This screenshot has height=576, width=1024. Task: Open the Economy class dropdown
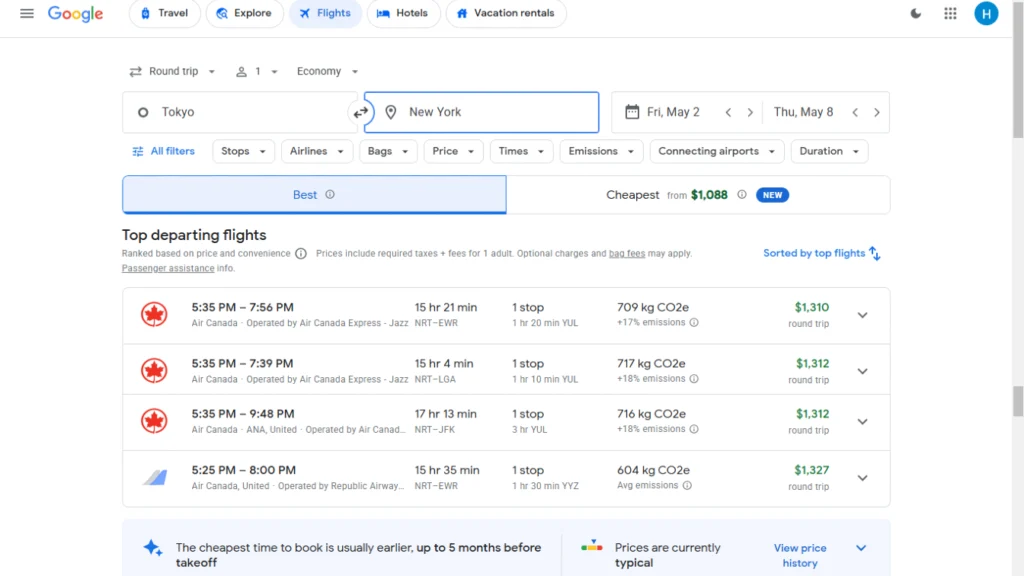point(327,71)
